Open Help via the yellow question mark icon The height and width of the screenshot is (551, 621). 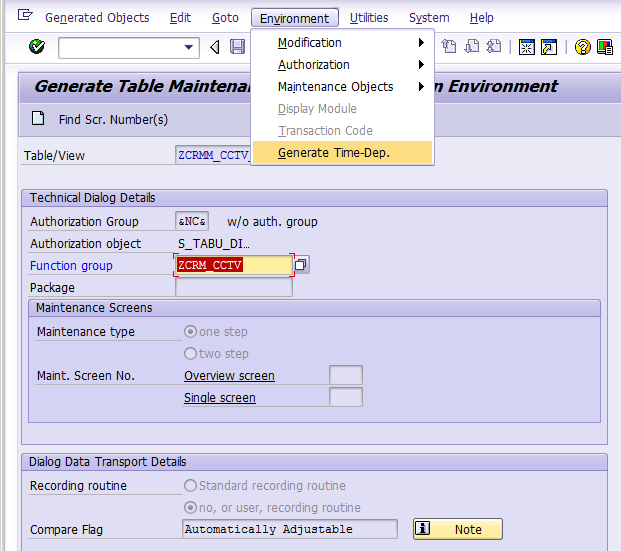coord(583,47)
